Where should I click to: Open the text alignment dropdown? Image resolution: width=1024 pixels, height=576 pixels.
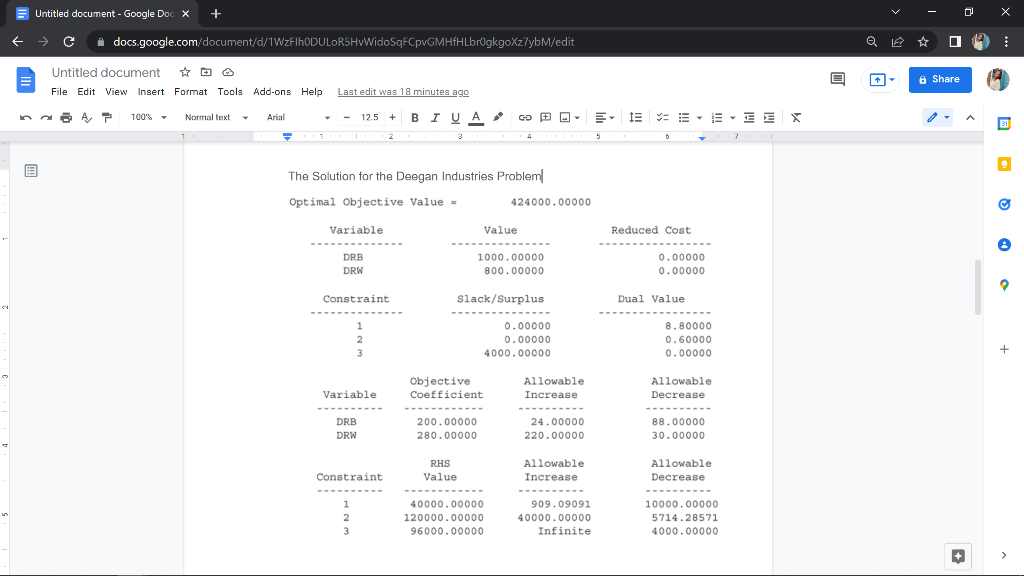(605, 118)
